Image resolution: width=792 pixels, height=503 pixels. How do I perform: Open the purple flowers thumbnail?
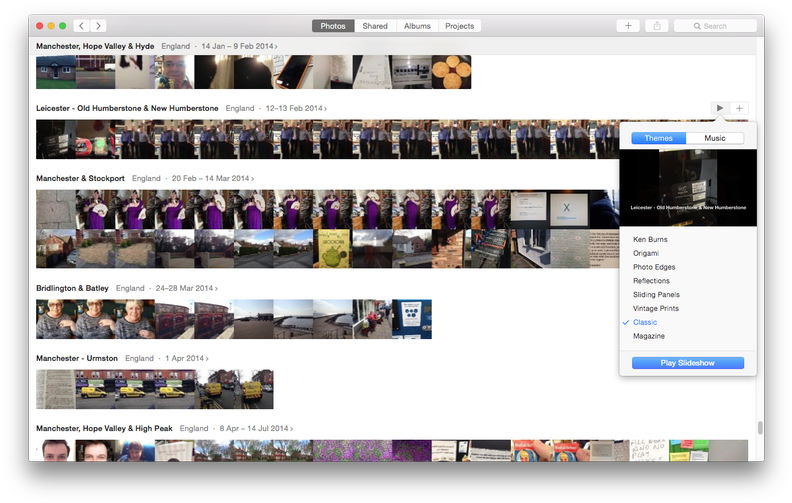tap(353, 450)
